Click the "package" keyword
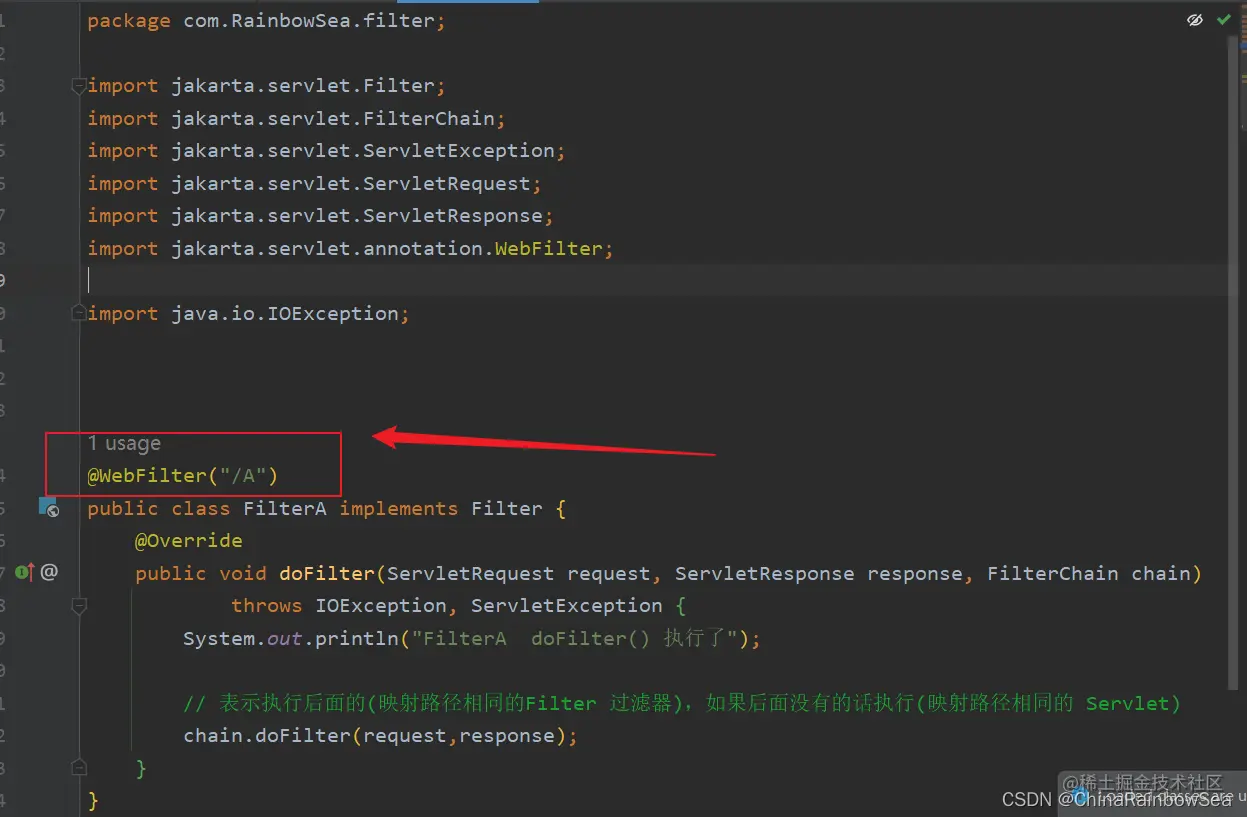The width and height of the screenshot is (1247, 817). [x=129, y=21]
